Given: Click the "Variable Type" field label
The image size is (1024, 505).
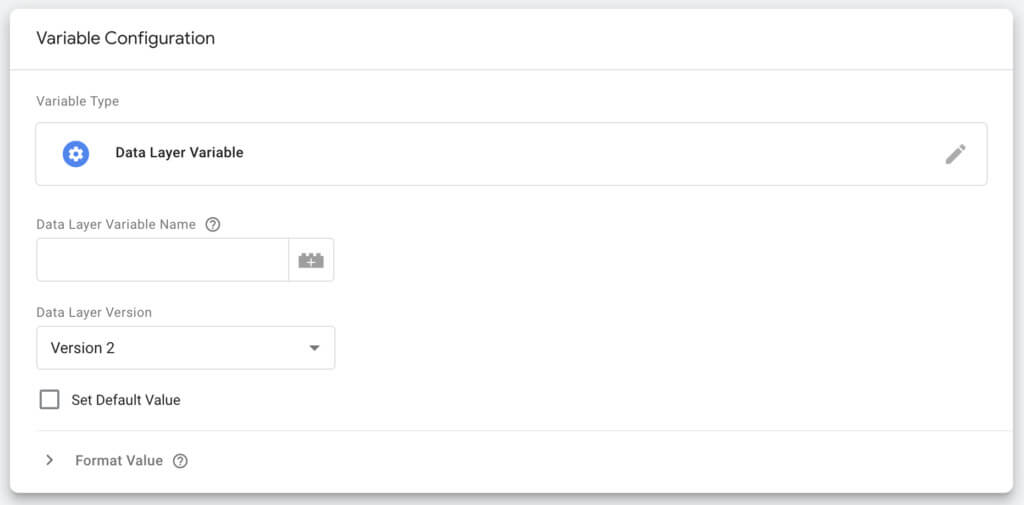Looking at the screenshot, I should (77, 101).
